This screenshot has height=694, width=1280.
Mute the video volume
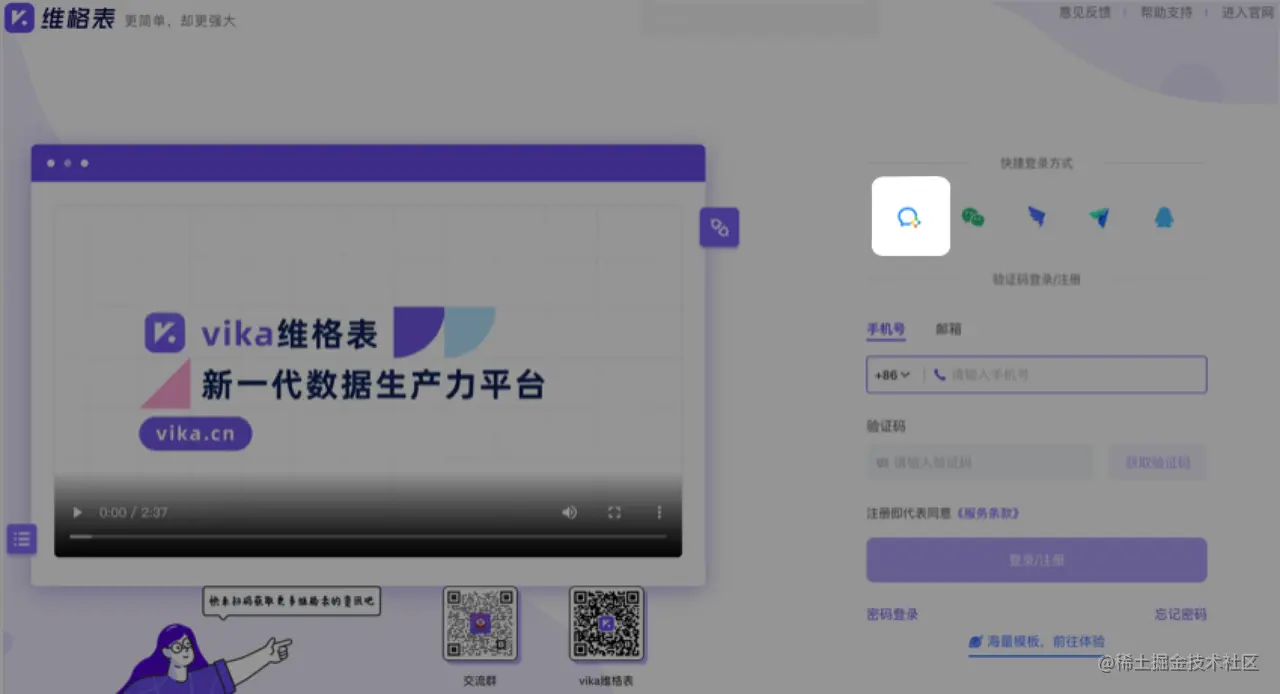(569, 512)
